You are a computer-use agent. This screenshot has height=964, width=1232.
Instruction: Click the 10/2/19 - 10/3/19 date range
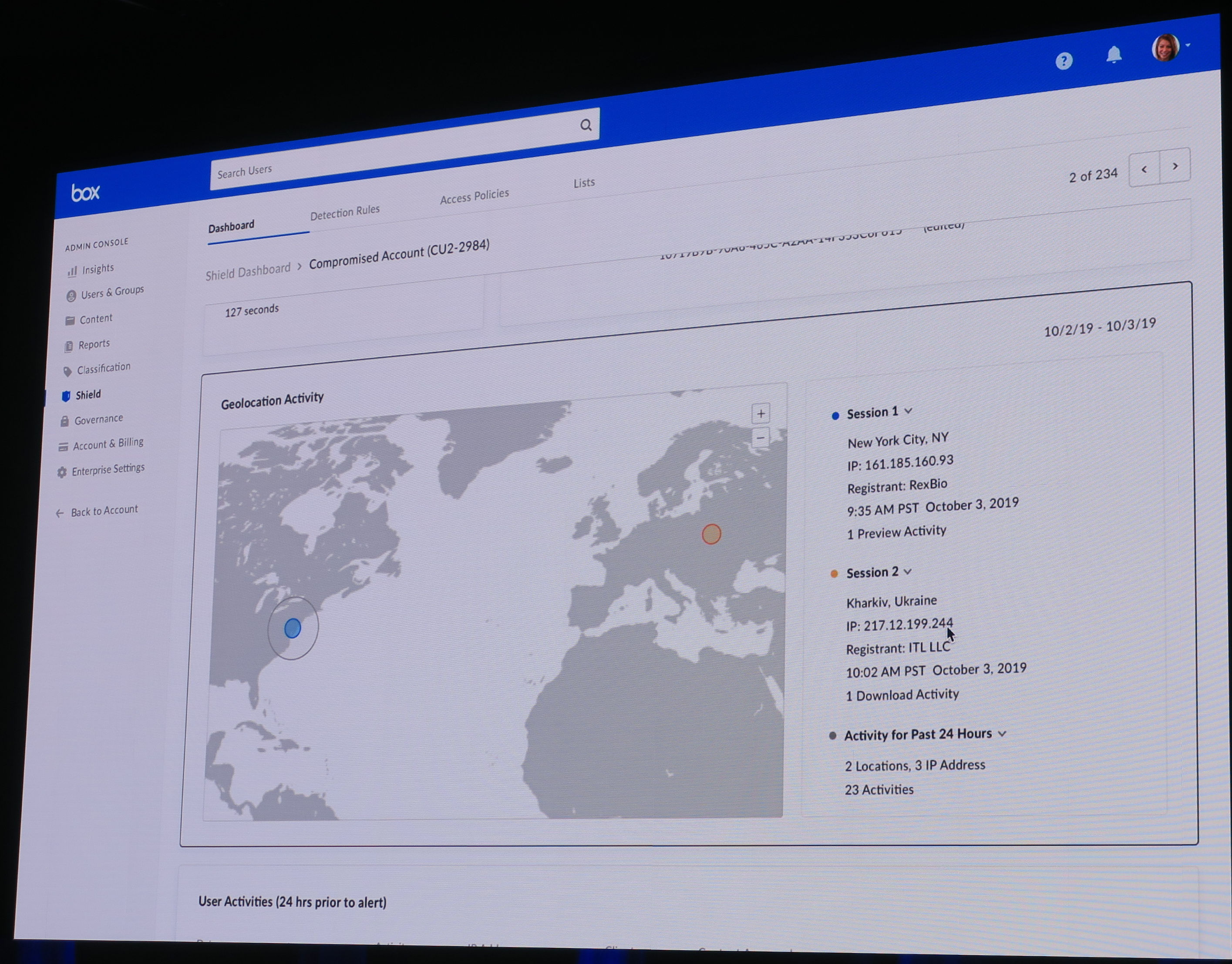tap(1100, 327)
